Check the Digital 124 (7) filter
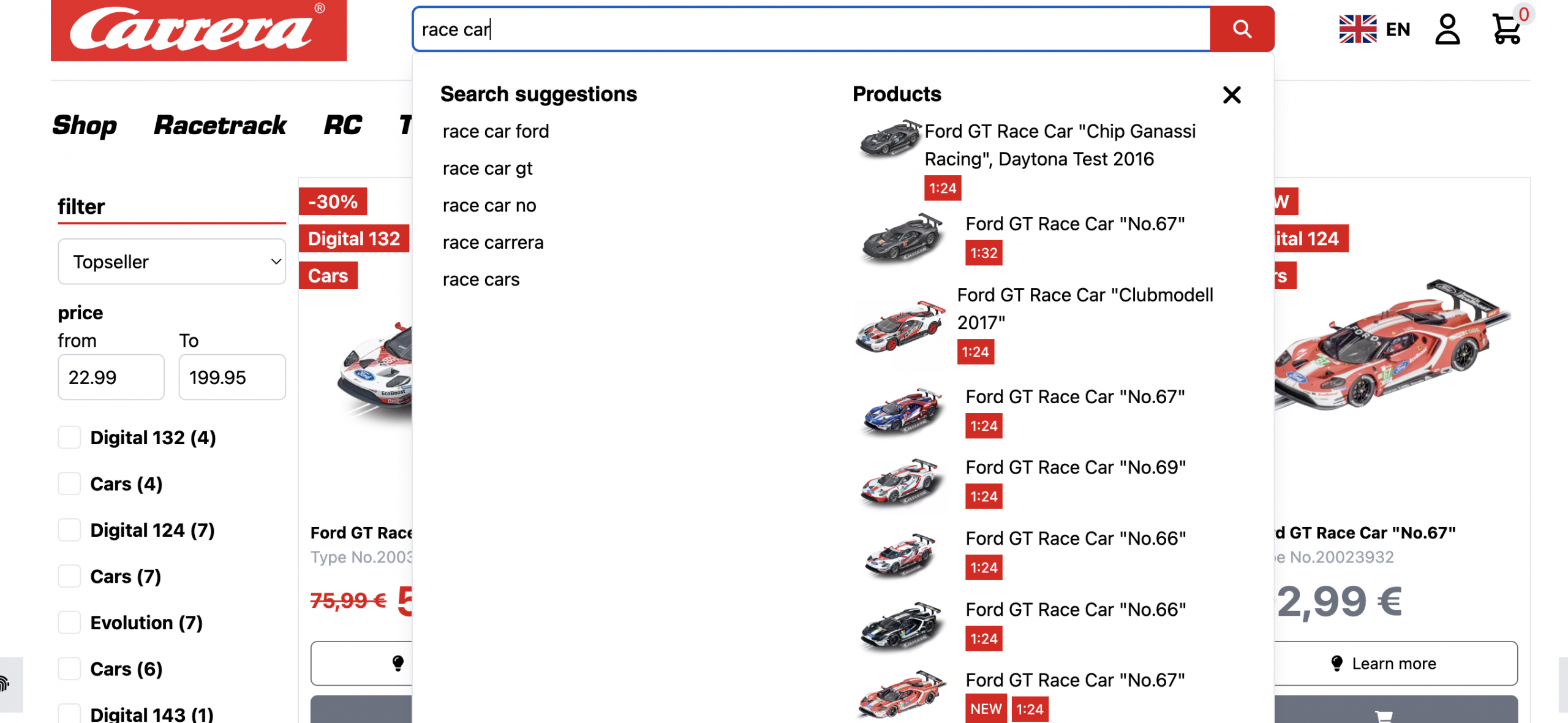This screenshot has height=723, width=1568. (69, 530)
